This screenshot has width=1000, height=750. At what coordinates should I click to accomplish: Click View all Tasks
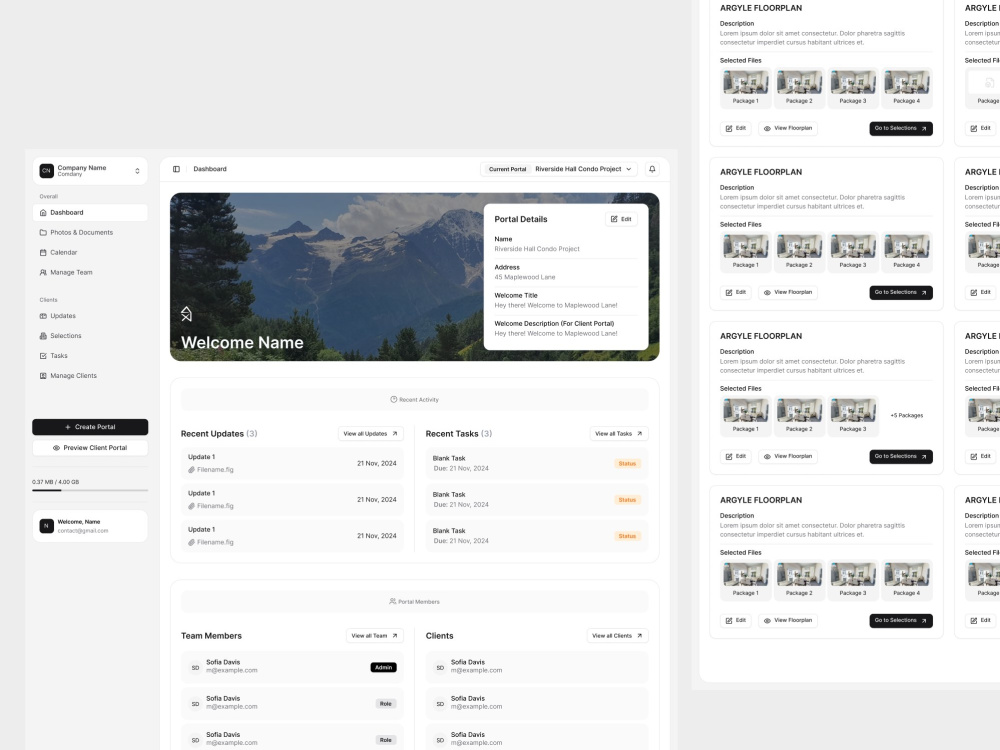(x=619, y=434)
